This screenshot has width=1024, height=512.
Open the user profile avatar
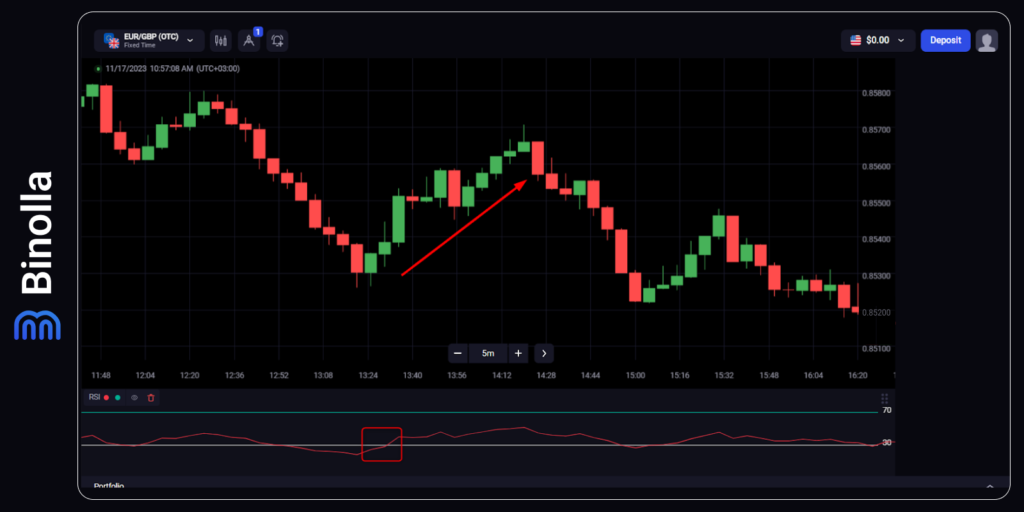pyautogui.click(x=986, y=40)
